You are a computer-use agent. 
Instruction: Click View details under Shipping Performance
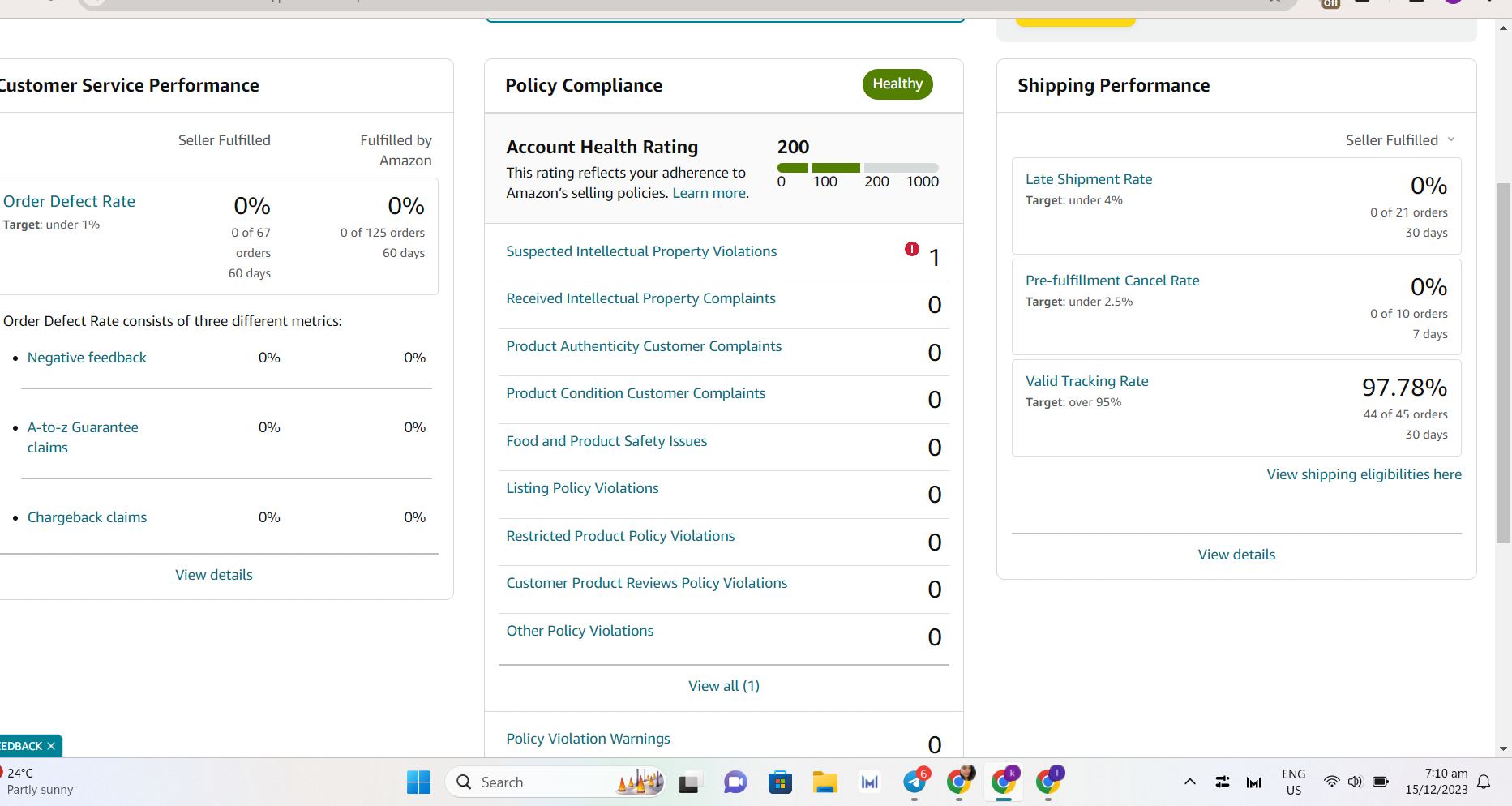[1236, 555]
